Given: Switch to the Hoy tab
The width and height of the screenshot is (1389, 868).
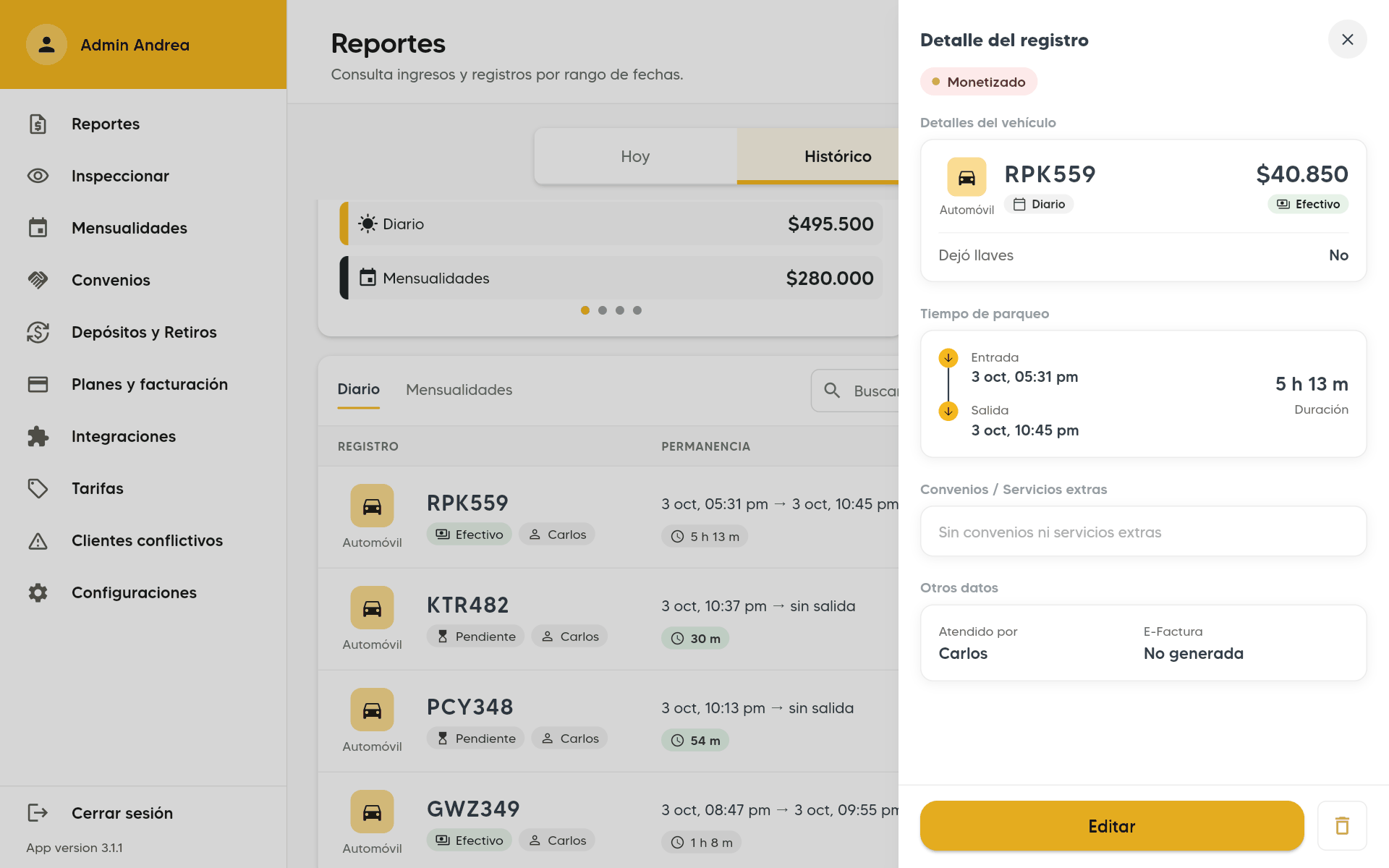Looking at the screenshot, I should tap(635, 156).
